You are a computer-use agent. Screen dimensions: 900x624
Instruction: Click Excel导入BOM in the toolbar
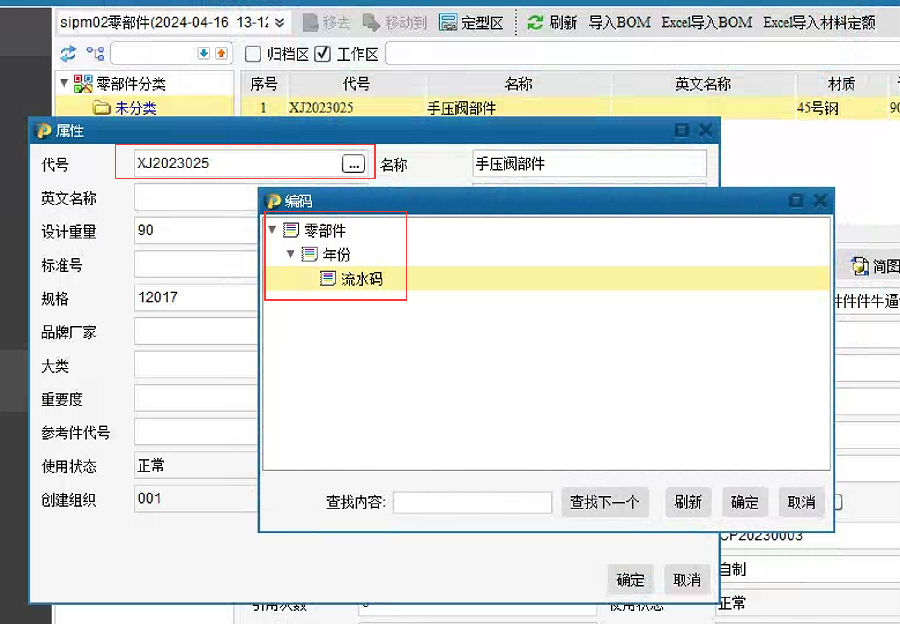click(707, 22)
